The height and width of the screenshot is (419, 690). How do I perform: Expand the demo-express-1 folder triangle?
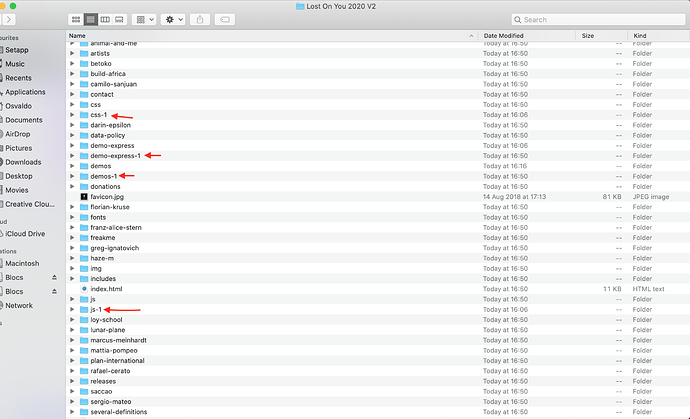[x=72, y=156]
